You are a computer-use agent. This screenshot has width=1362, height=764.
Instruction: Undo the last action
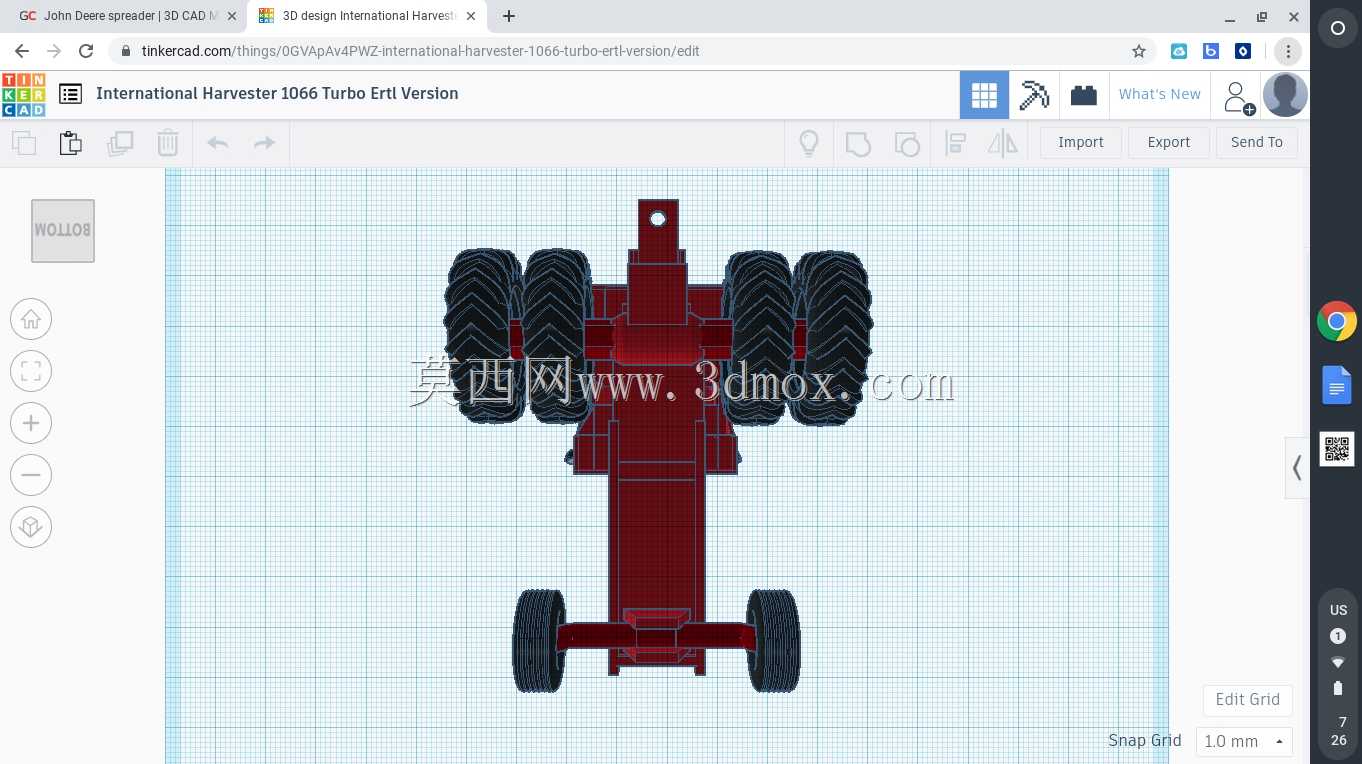point(217,143)
